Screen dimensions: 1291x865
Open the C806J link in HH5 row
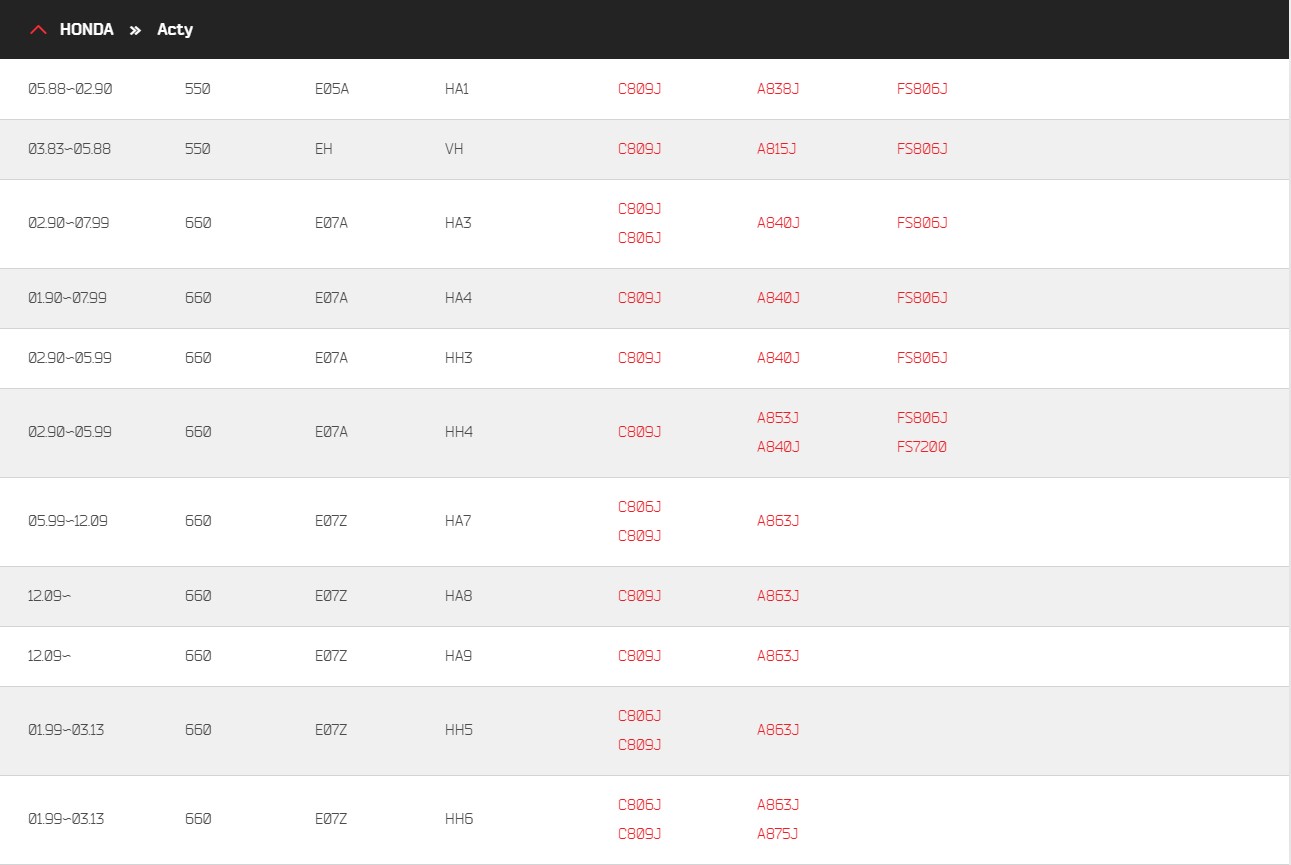[x=640, y=716]
